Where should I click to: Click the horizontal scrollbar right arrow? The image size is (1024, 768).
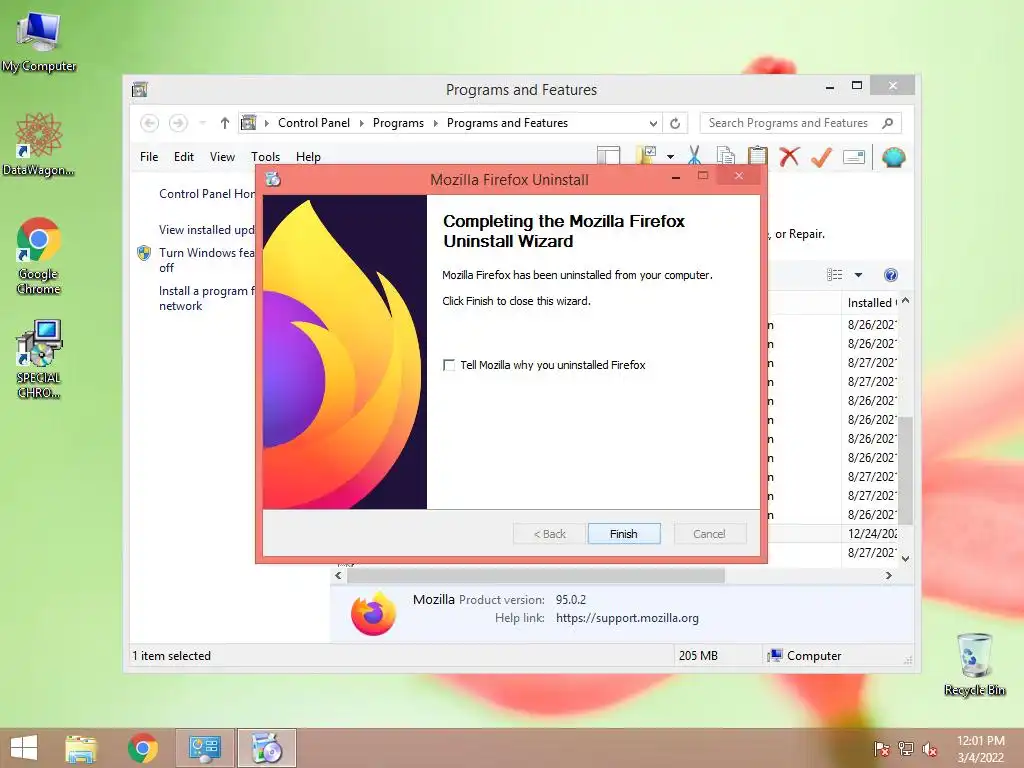888,575
